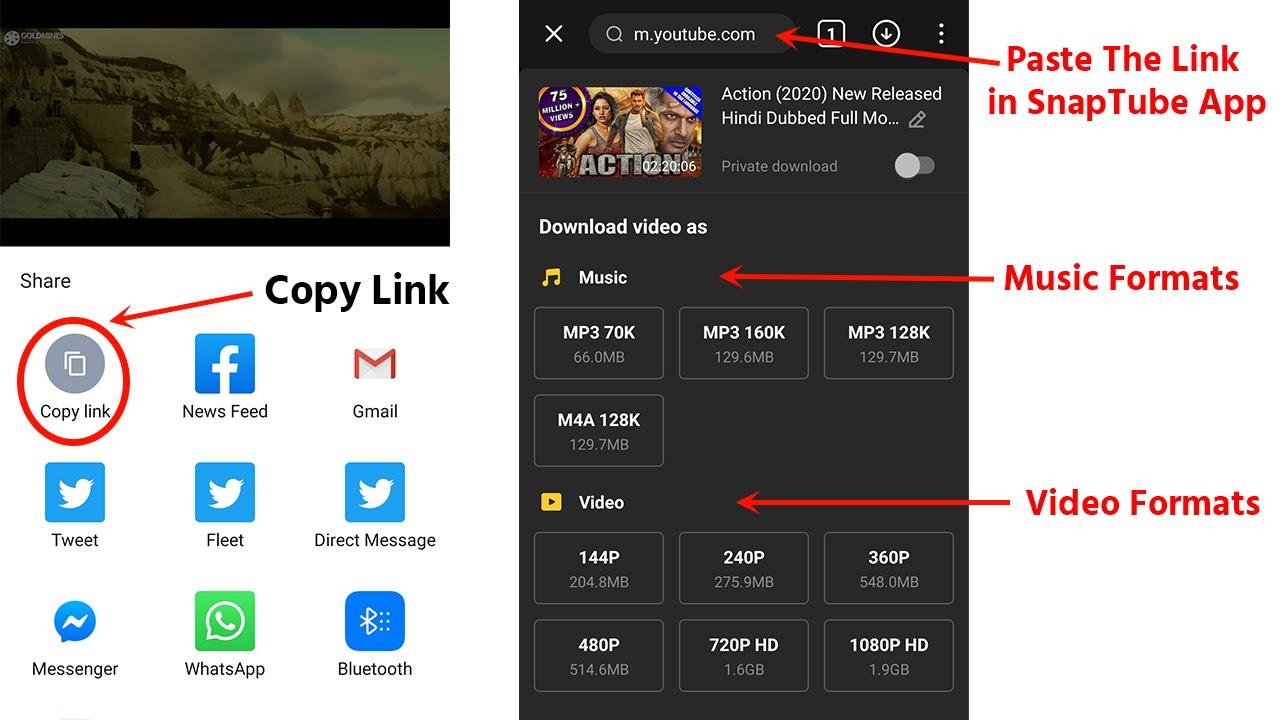Close the SnapTube browser page

click(554, 34)
